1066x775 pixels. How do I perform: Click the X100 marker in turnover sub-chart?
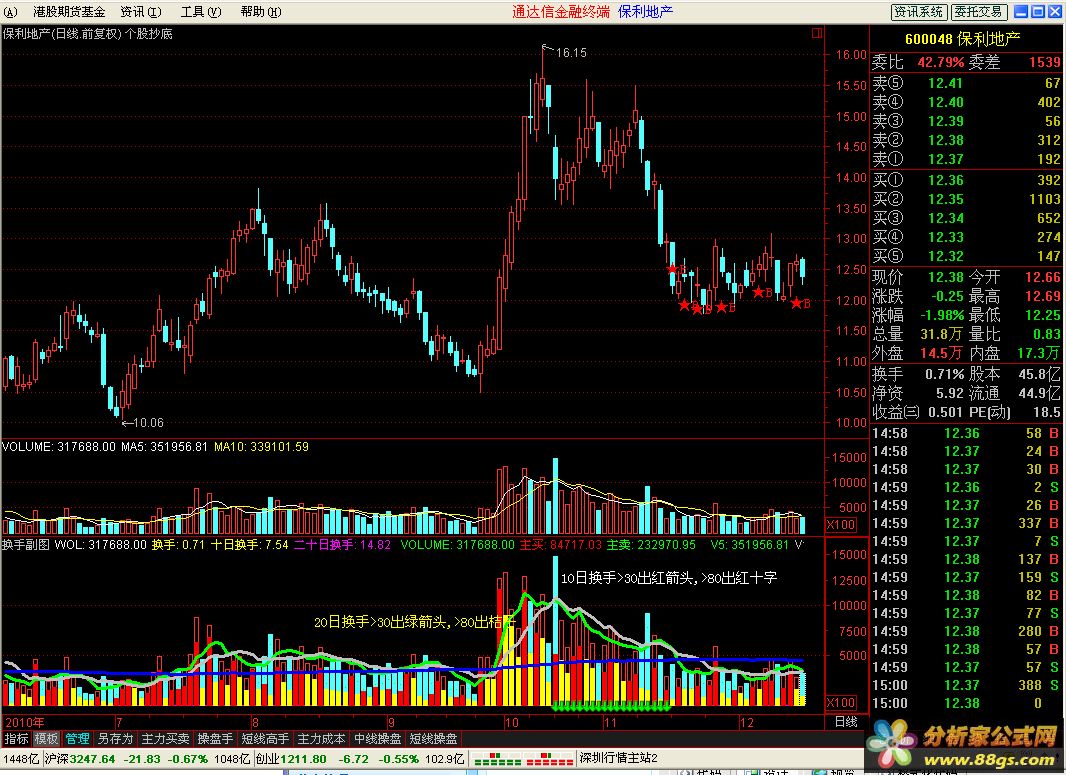point(840,702)
